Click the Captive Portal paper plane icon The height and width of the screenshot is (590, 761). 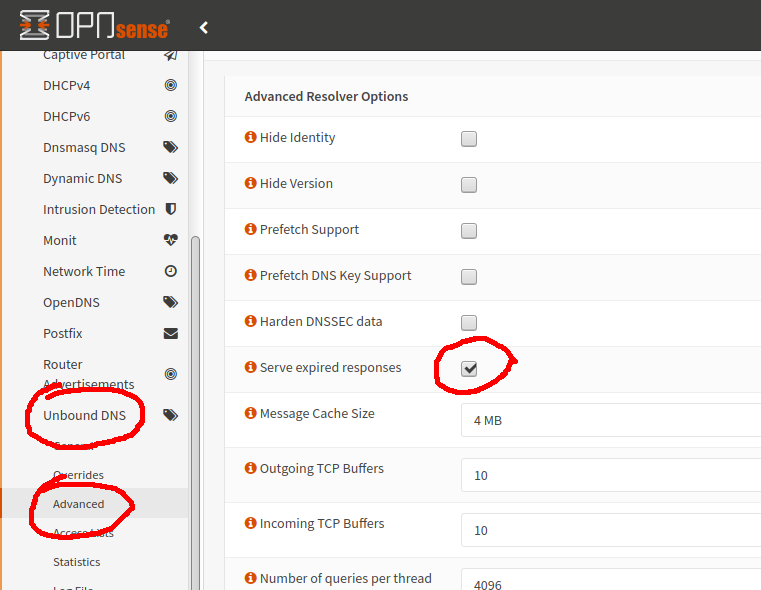pyautogui.click(x=170, y=55)
